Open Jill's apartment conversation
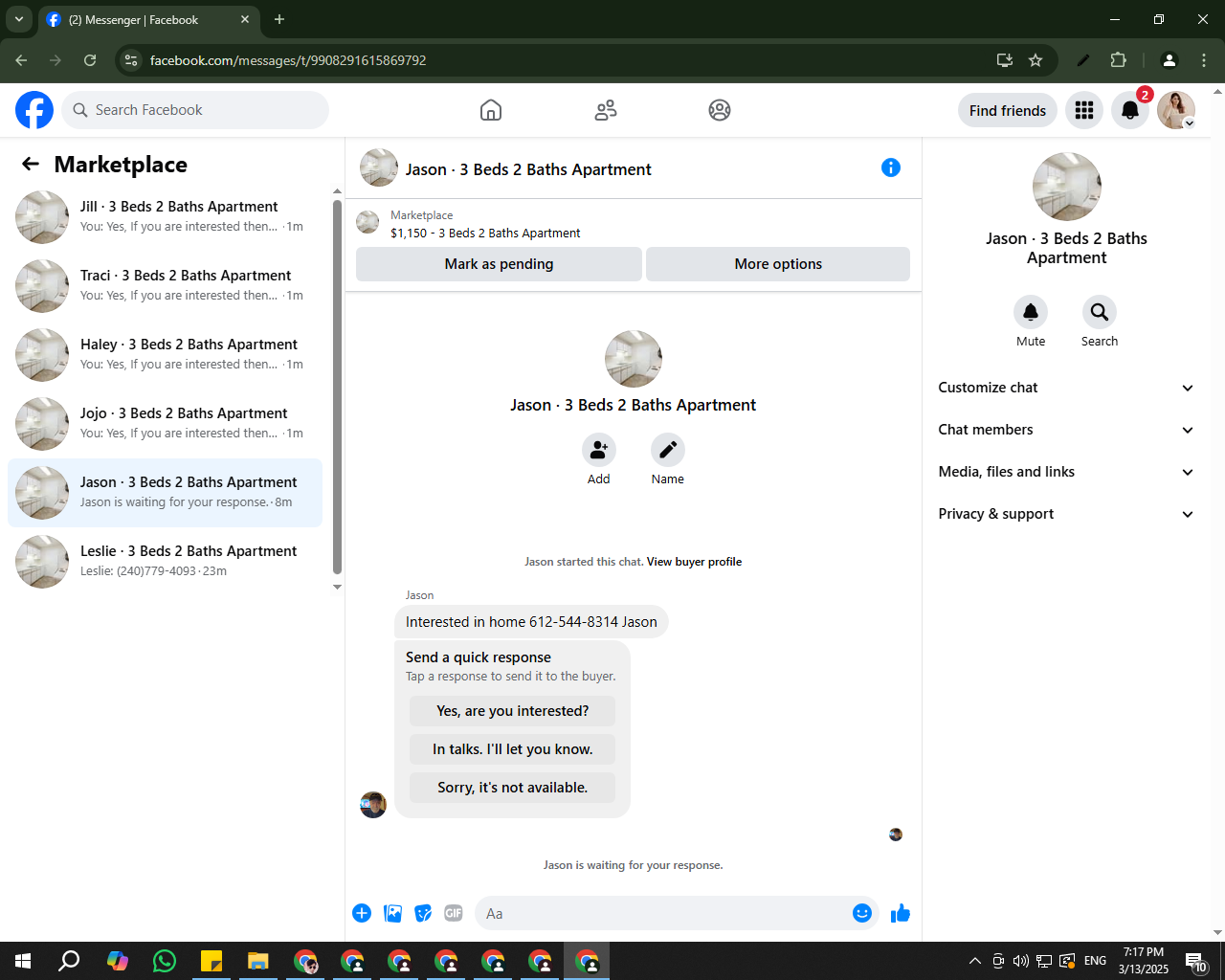Screen dimensions: 1225x980 pyautogui.click(x=165, y=217)
